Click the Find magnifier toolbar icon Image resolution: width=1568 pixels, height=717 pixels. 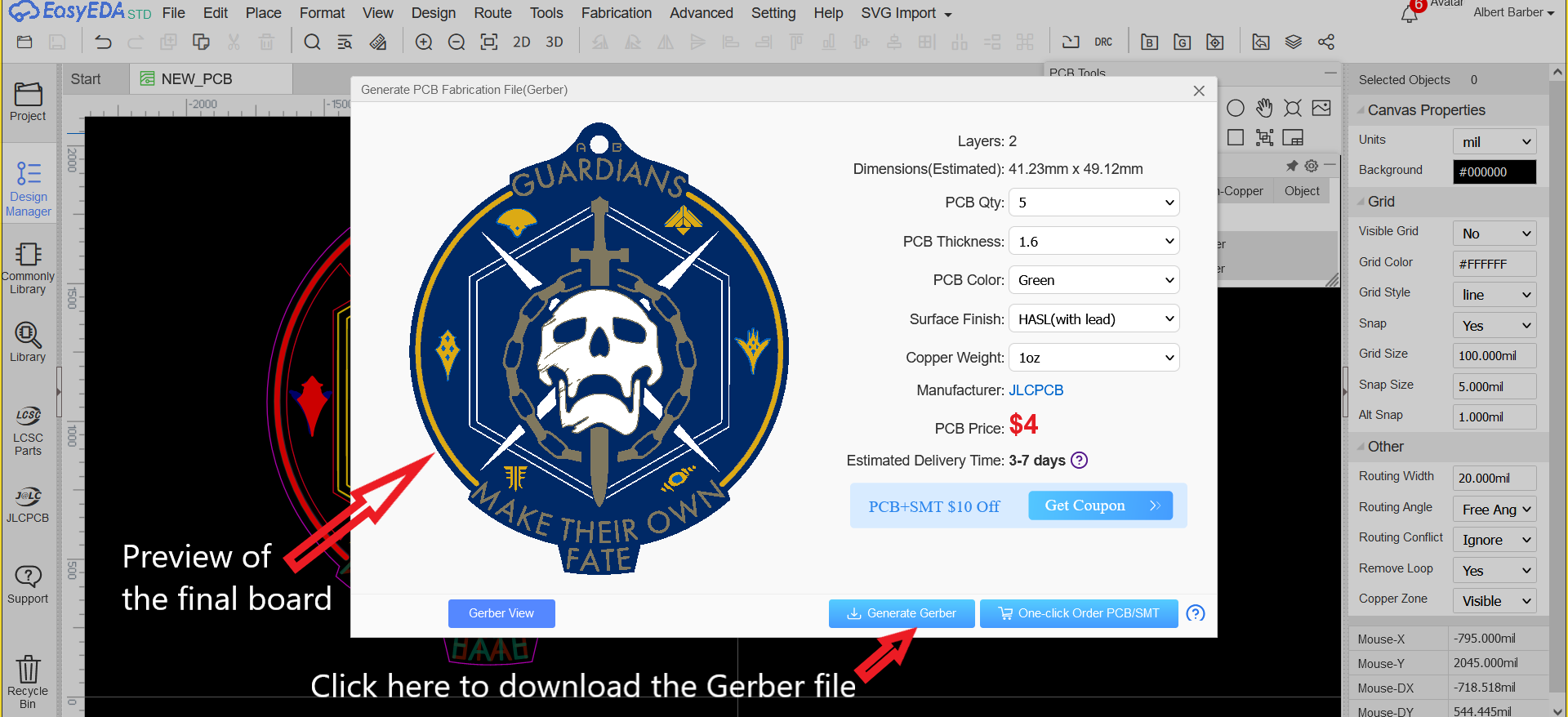312,42
